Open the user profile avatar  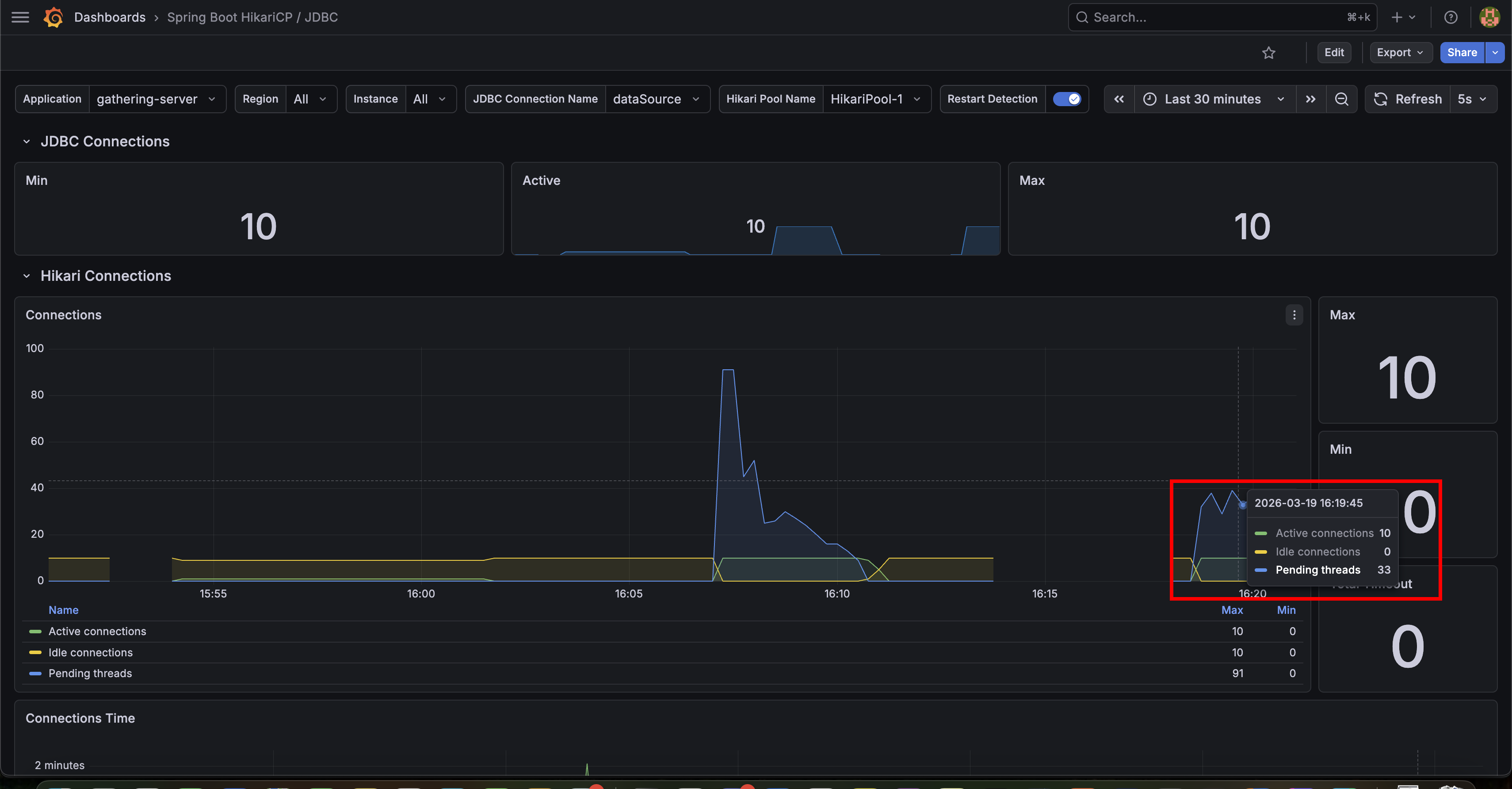pos(1489,17)
